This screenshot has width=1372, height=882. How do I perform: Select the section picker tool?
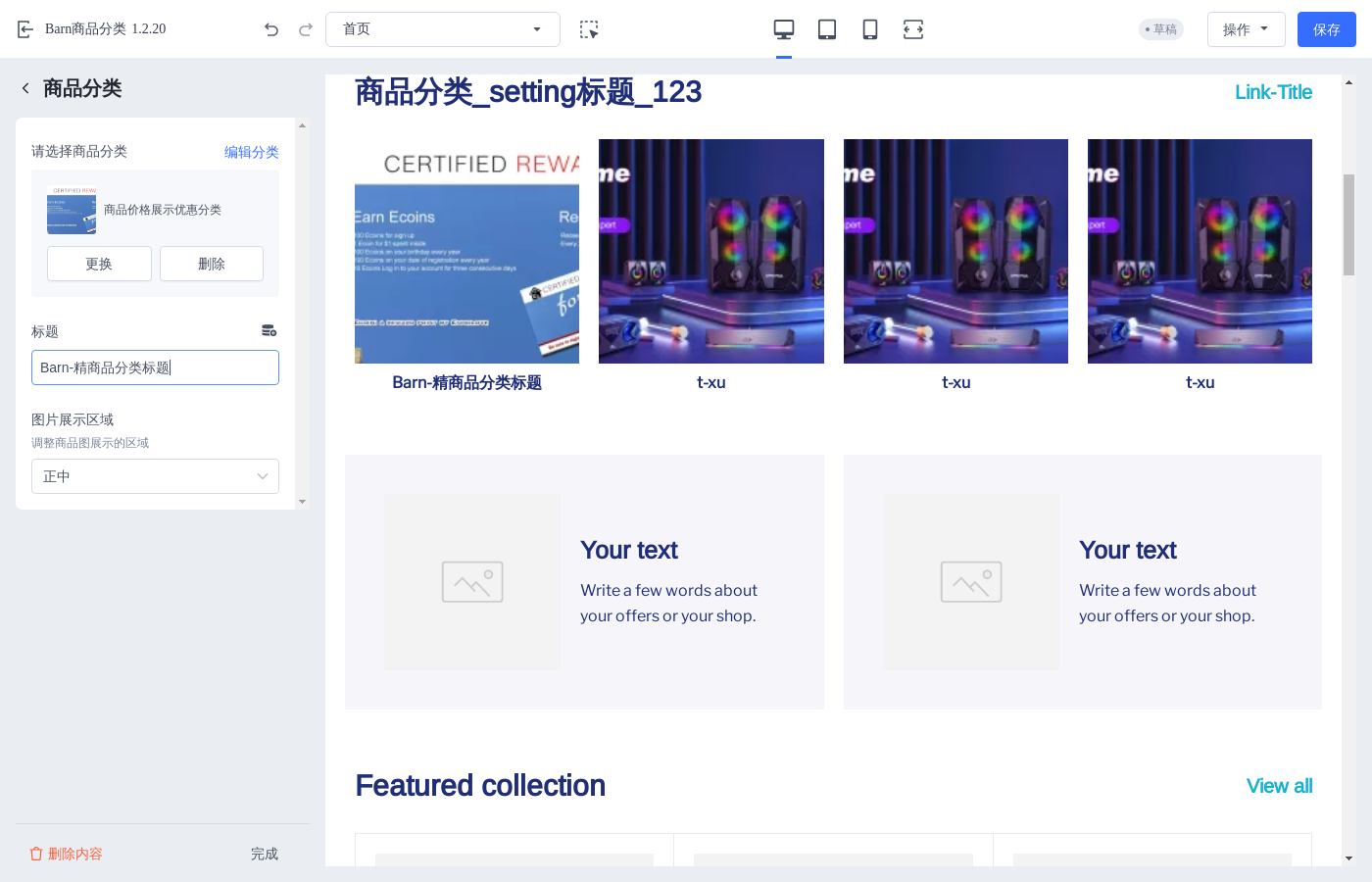pos(589,30)
